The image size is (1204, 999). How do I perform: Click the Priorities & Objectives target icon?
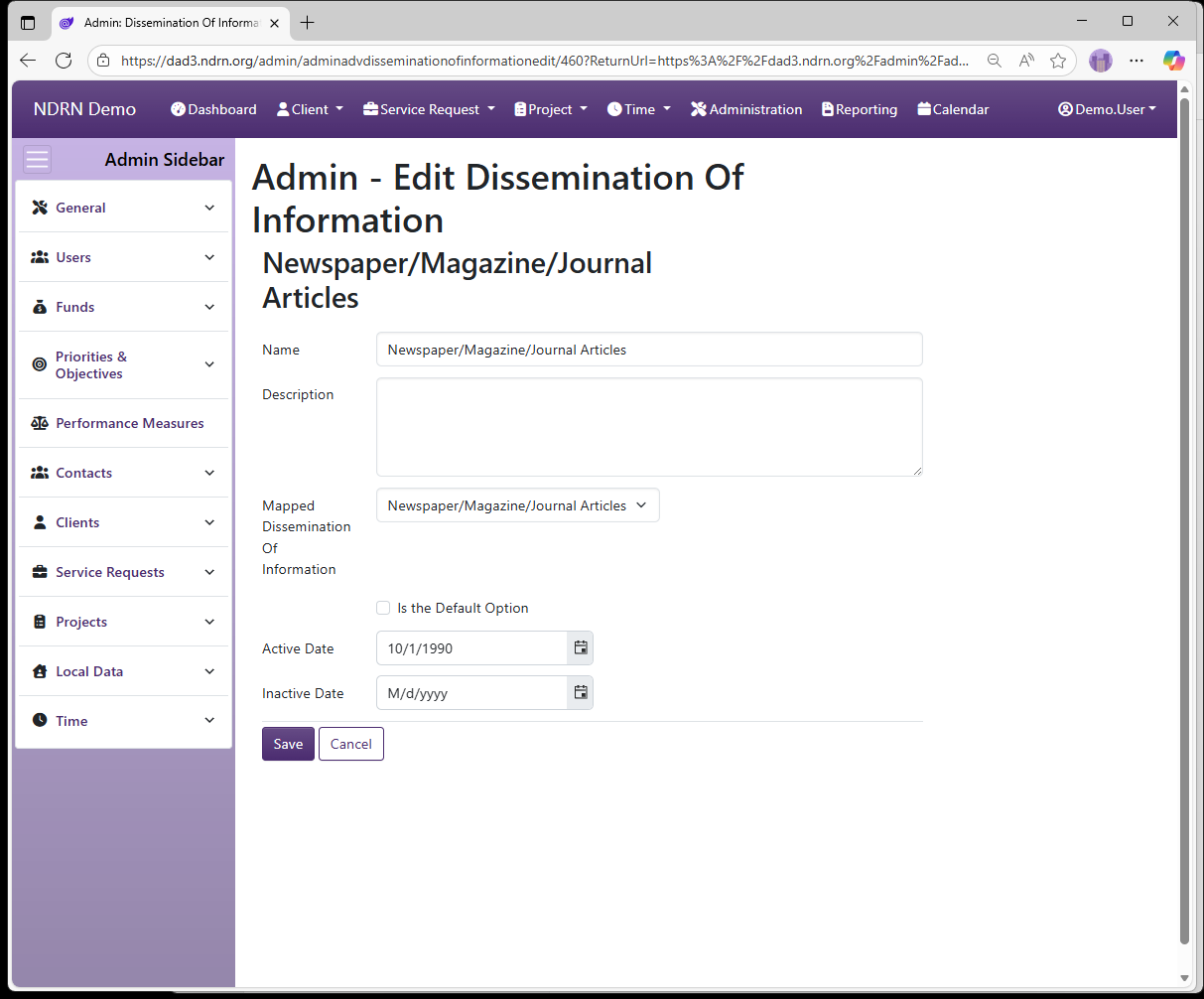(40, 364)
